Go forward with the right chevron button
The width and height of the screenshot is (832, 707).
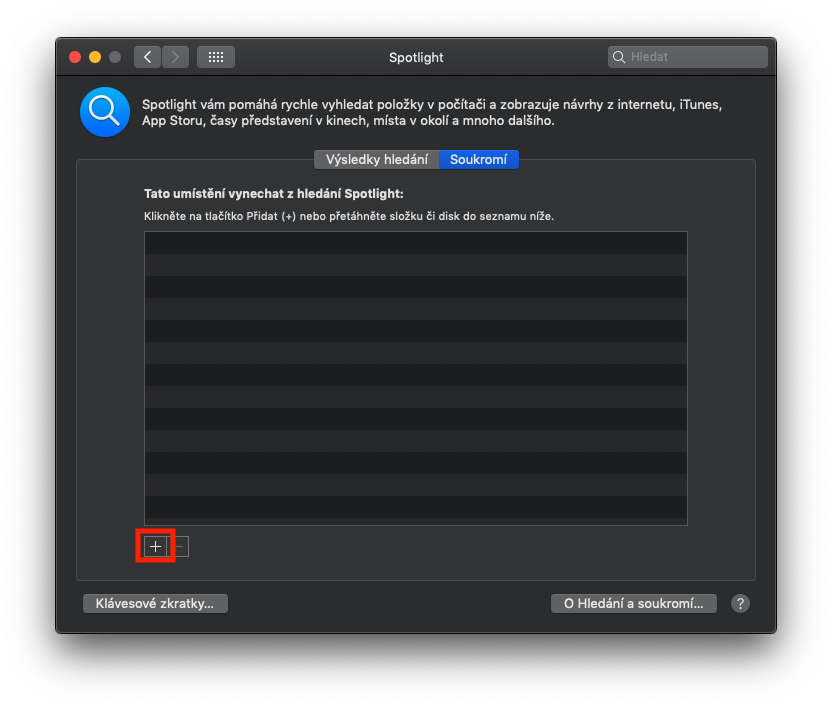[176, 57]
